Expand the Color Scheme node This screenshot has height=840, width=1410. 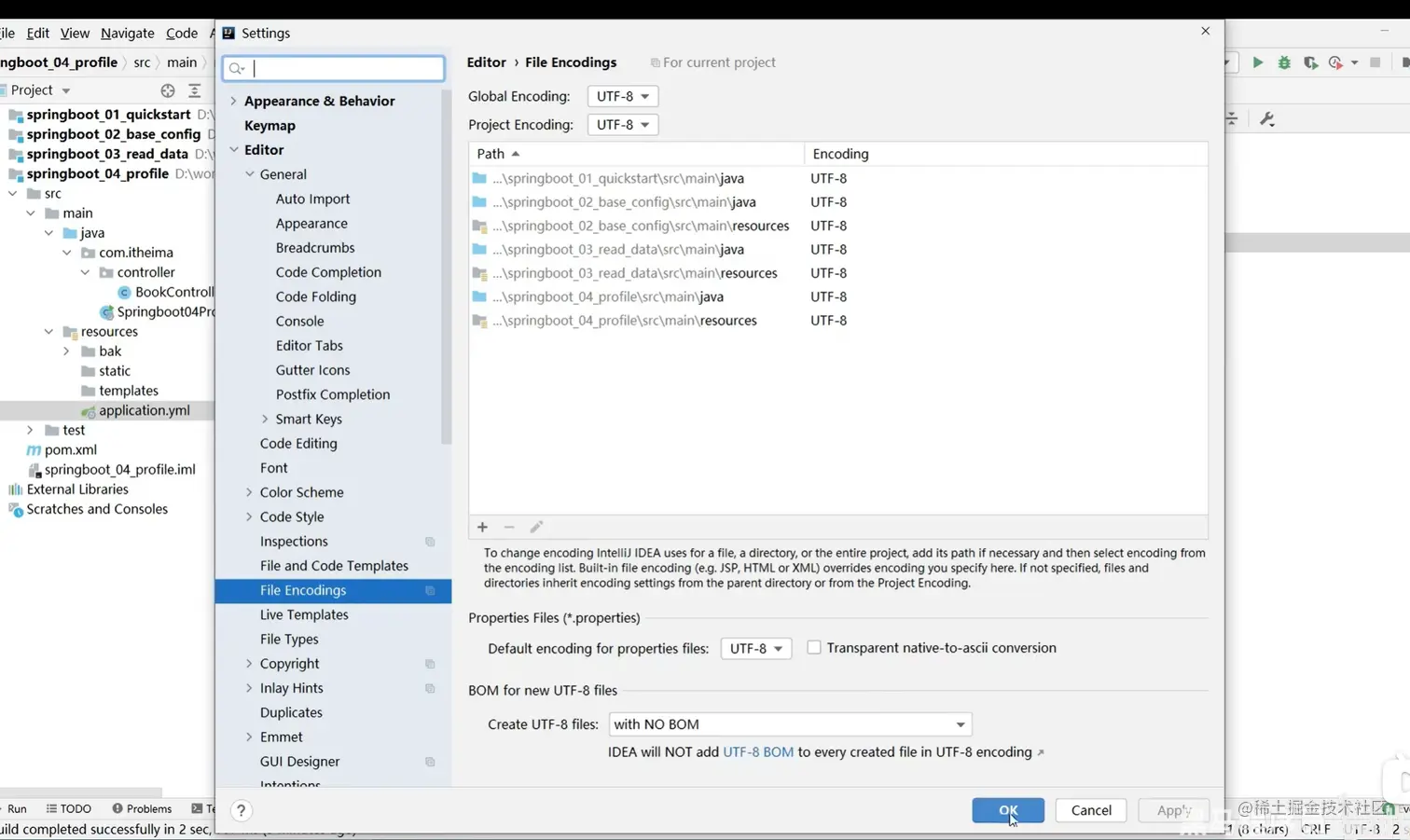click(x=249, y=492)
